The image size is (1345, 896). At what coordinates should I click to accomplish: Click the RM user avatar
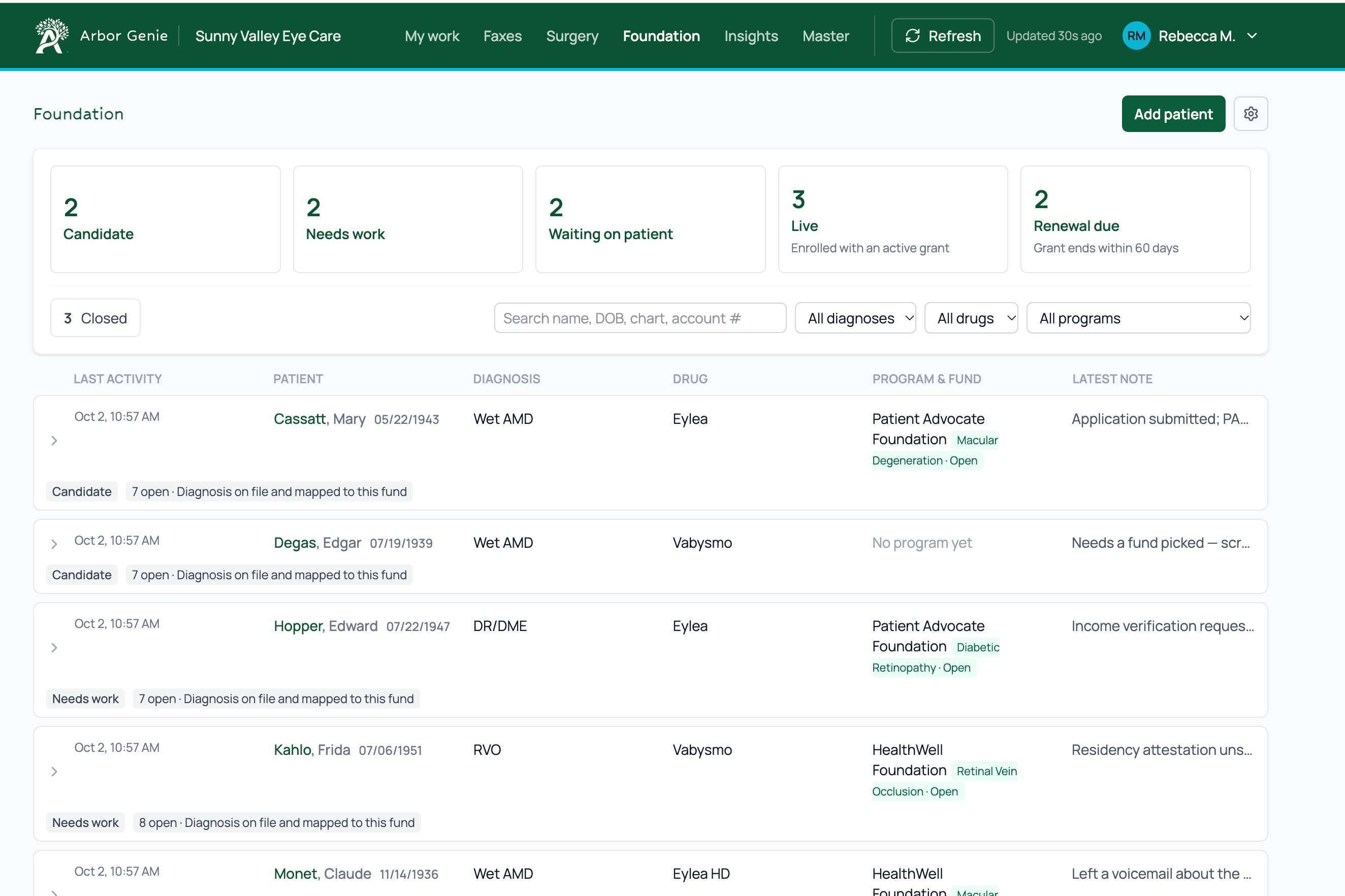coord(1136,36)
